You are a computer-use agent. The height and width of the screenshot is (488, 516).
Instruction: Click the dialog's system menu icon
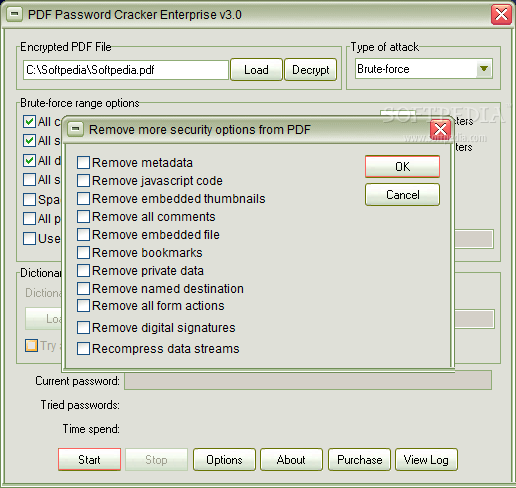(x=76, y=129)
